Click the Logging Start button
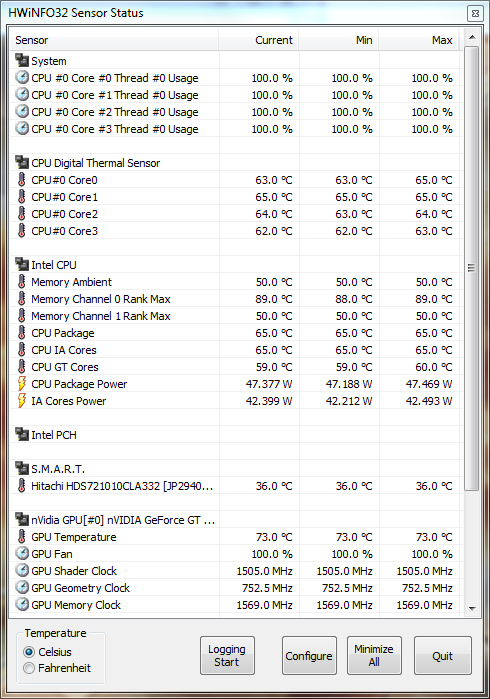 [227, 655]
